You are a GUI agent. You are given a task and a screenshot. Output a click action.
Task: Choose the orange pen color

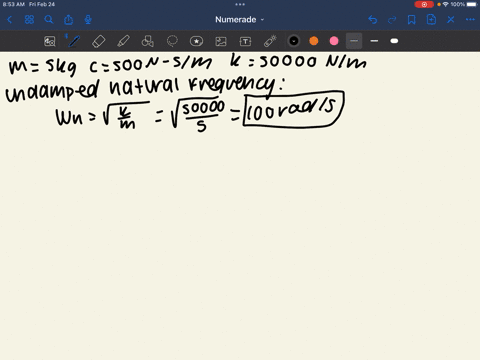click(x=314, y=41)
